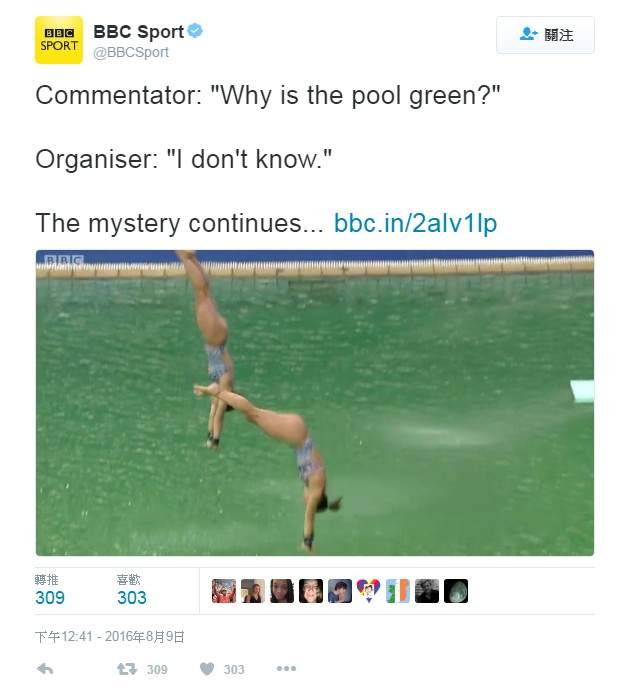Retweet using the bottom retweet icon
Image resolution: width=628 pixels, height=692 pixels.
(126, 669)
